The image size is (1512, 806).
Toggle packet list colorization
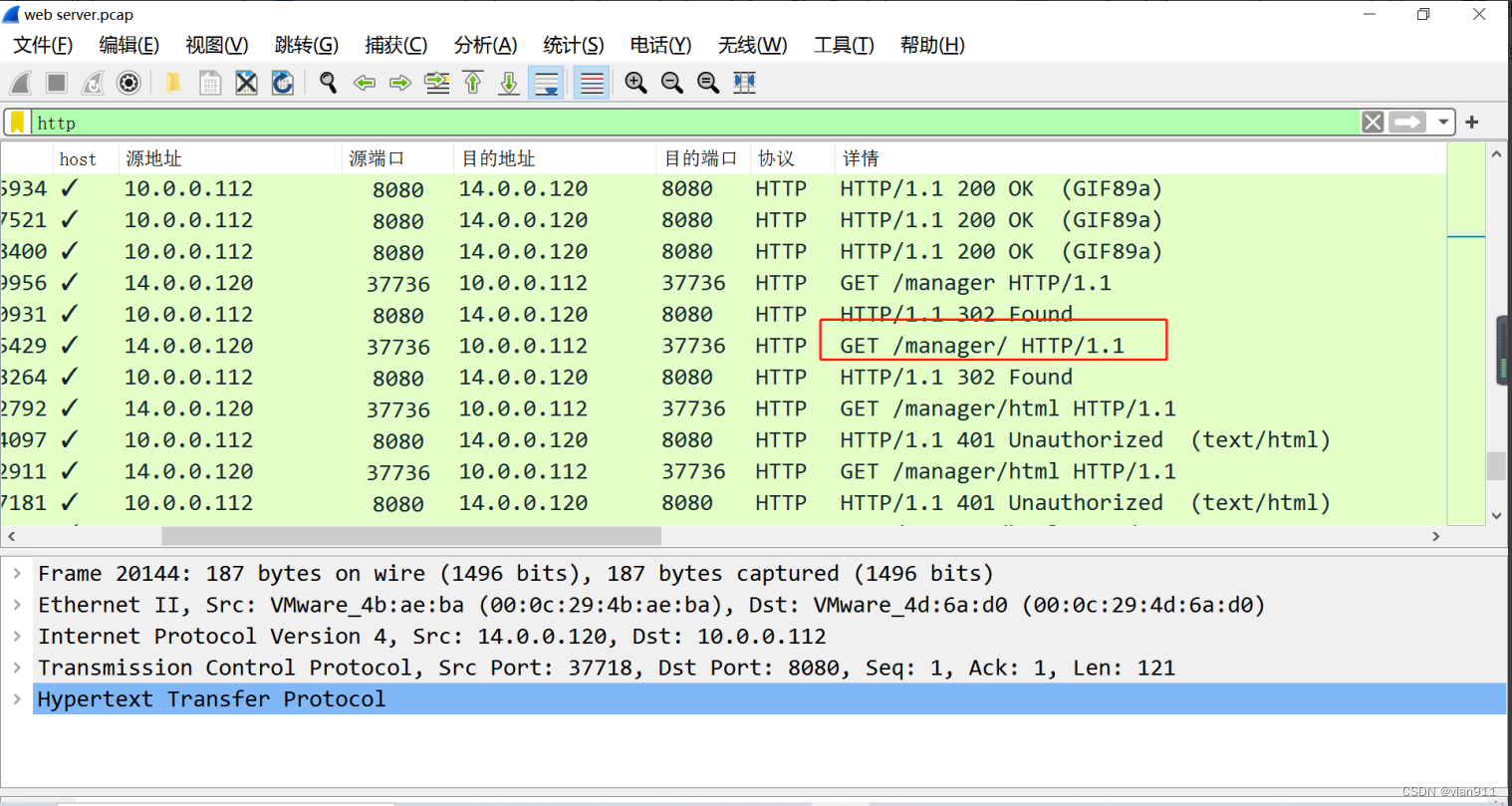[592, 83]
